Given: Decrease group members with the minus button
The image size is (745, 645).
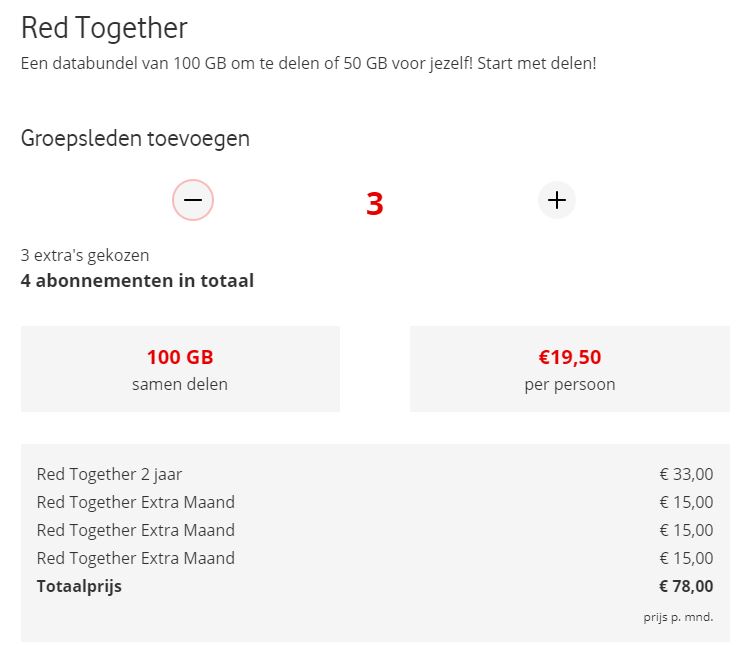Looking at the screenshot, I should [193, 201].
